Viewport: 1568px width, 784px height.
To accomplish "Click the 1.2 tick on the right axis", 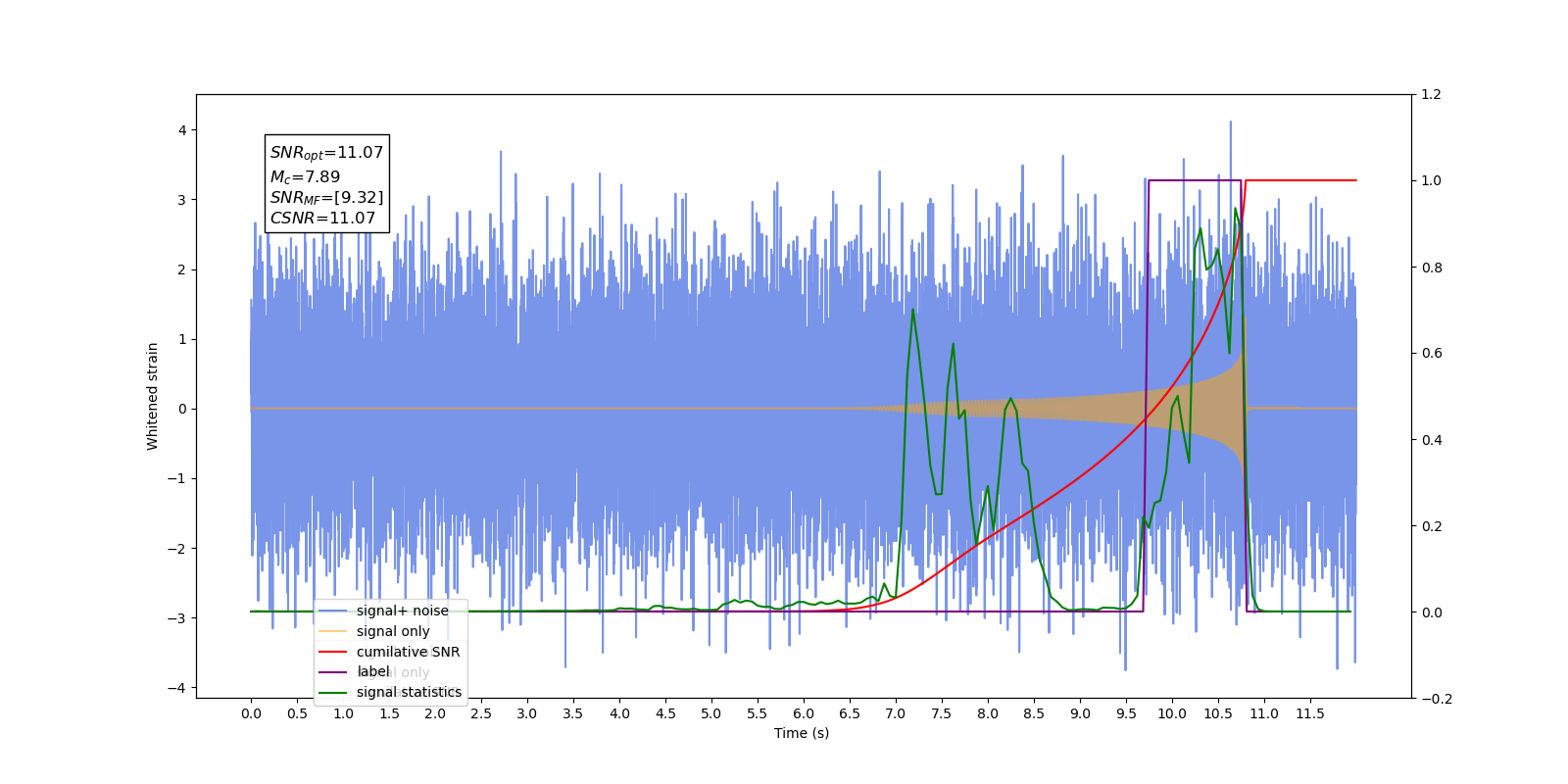I will [x=1431, y=95].
